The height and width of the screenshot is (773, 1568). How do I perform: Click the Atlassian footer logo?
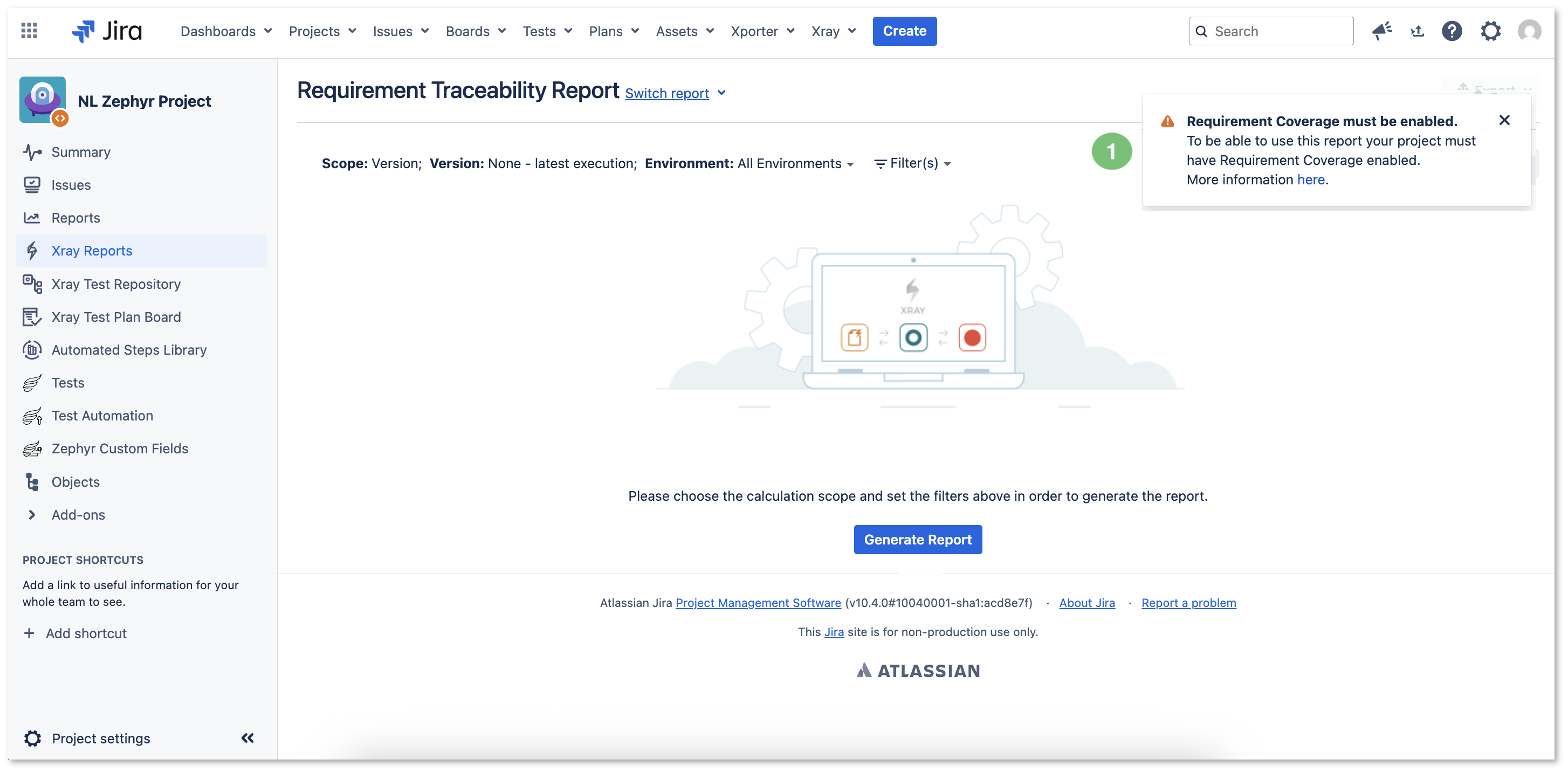[918, 670]
